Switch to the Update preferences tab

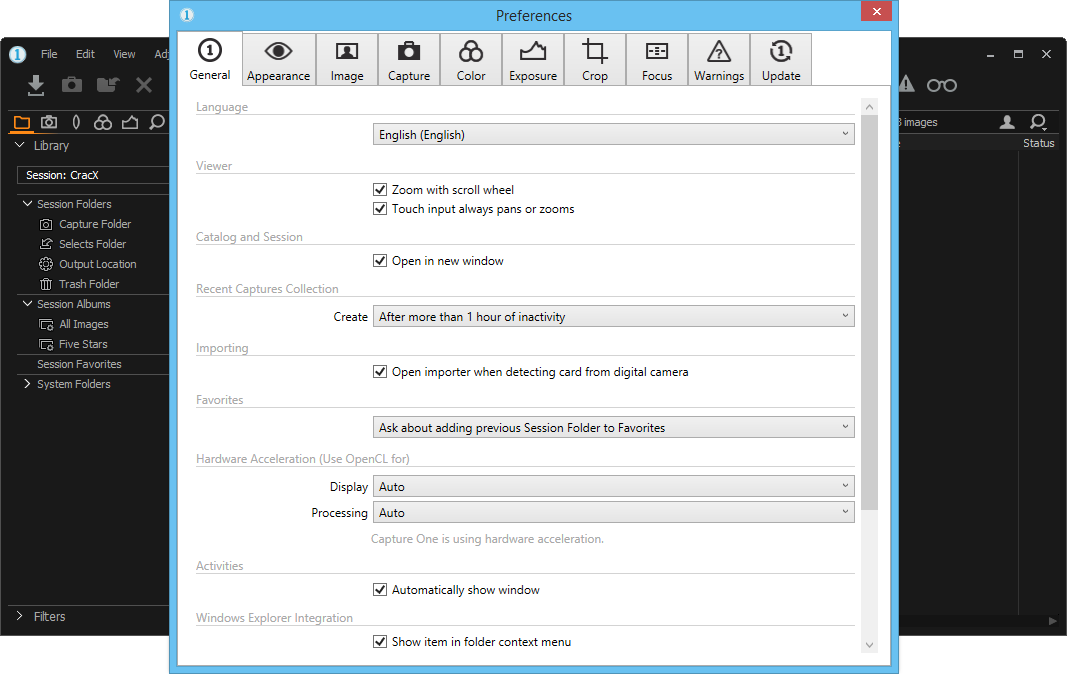click(781, 60)
